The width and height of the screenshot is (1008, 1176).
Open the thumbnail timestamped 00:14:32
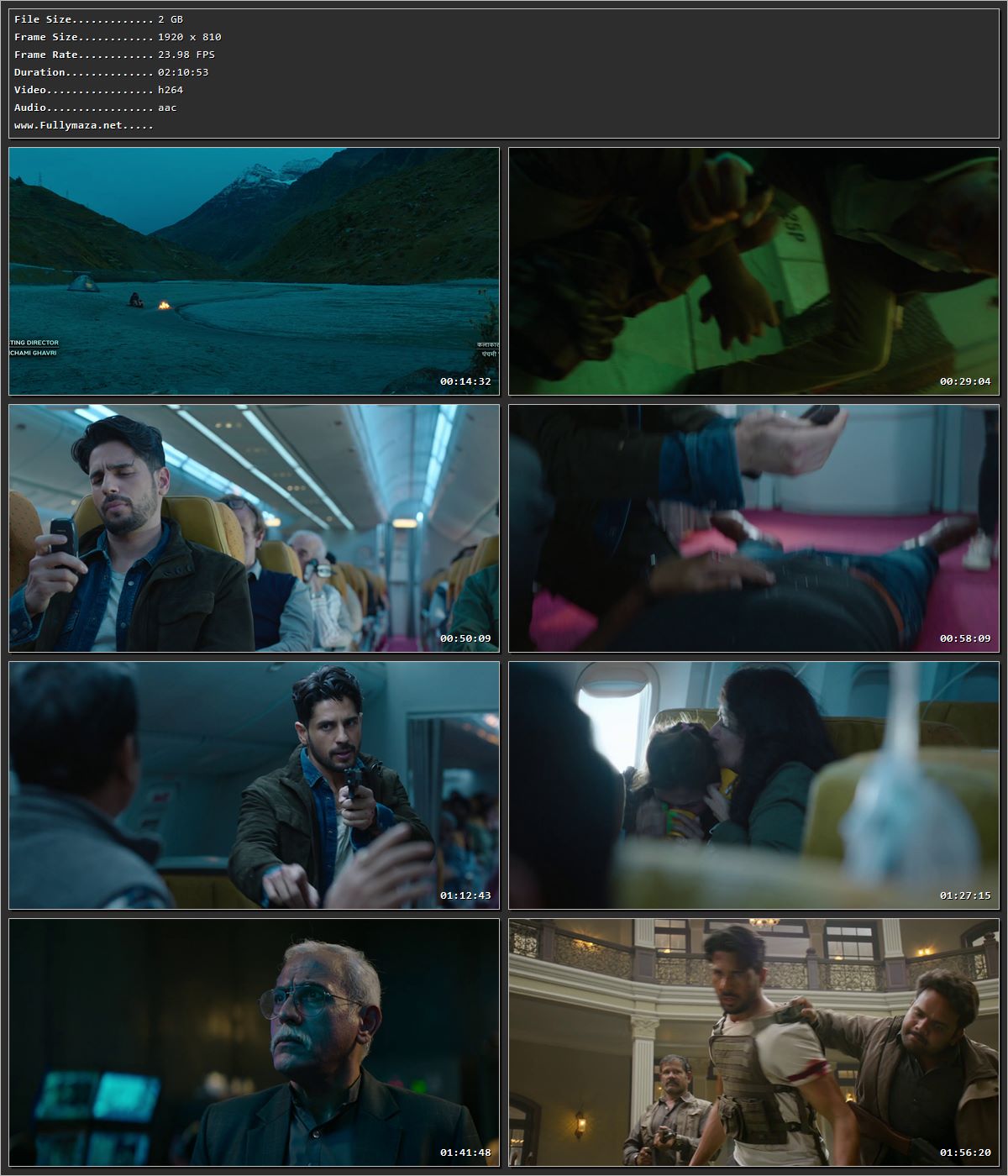point(254,271)
